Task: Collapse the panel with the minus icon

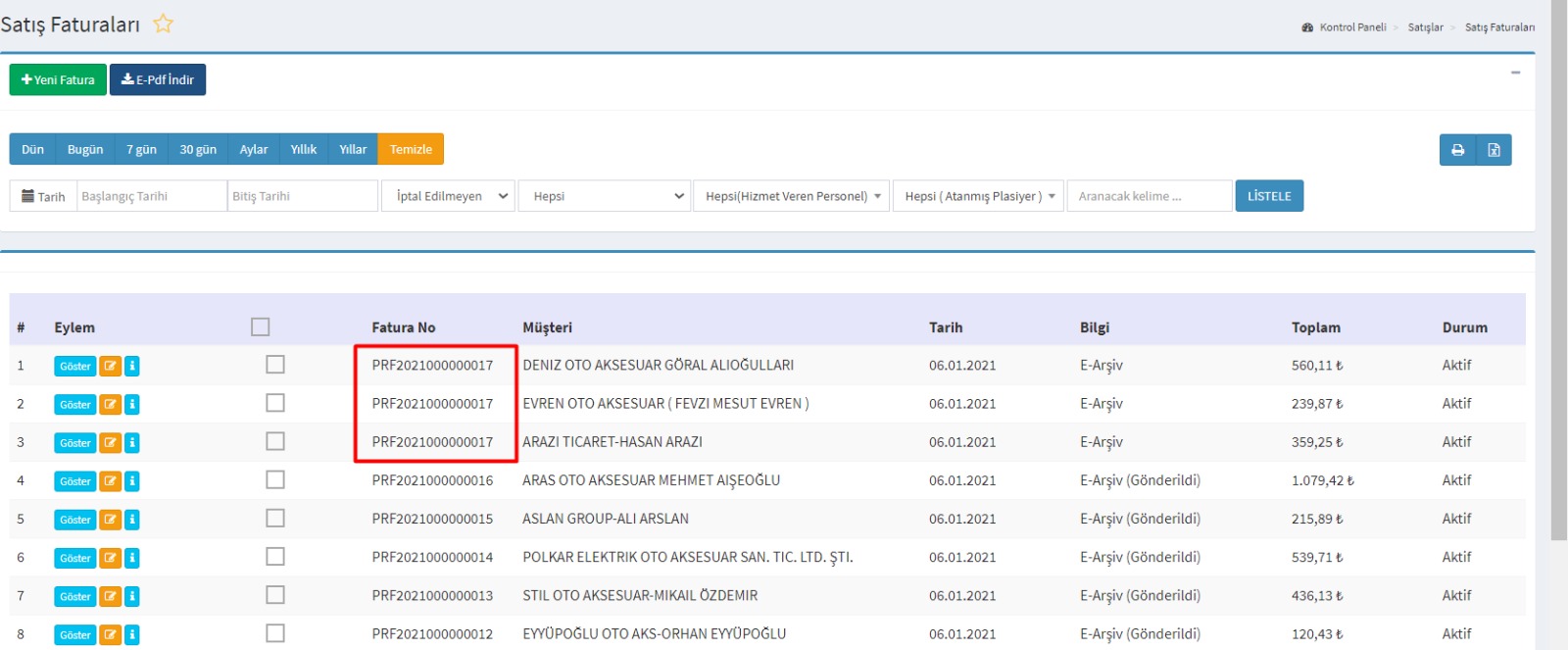Action: [1515, 73]
